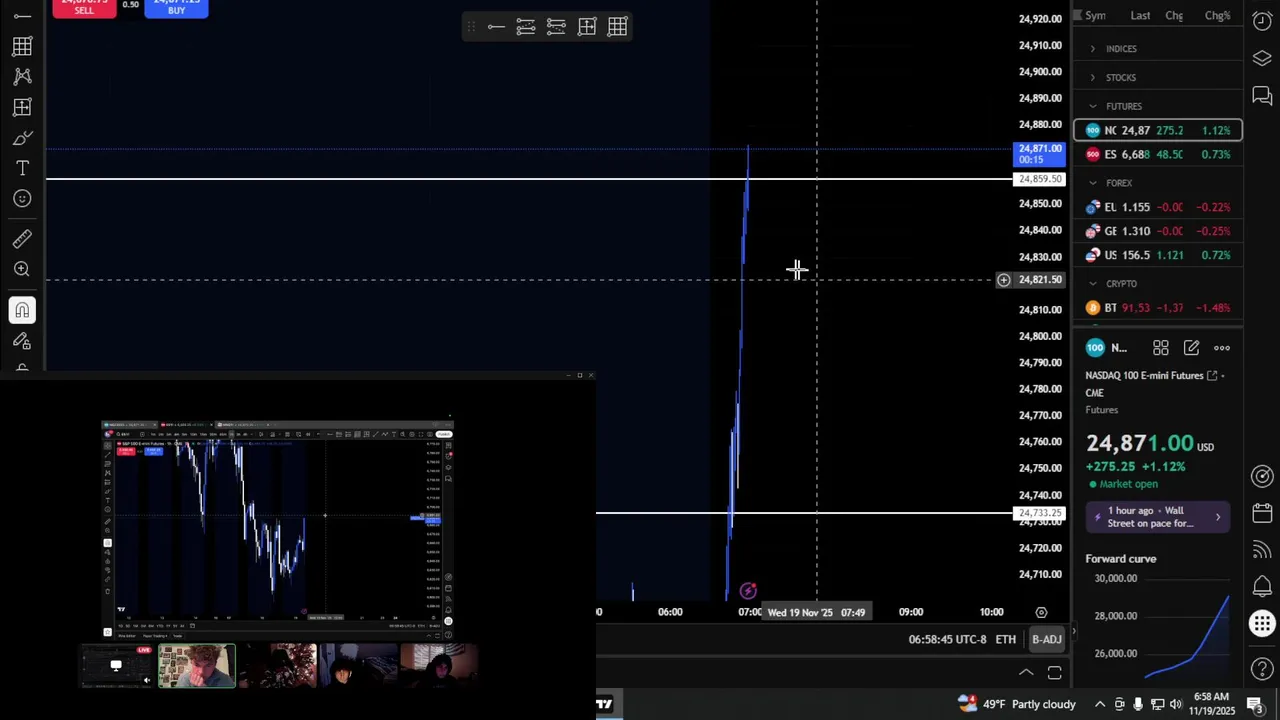The image size is (1280, 720).
Task: Collapse the right panel using edge arrow
Action: [x=1073, y=631]
